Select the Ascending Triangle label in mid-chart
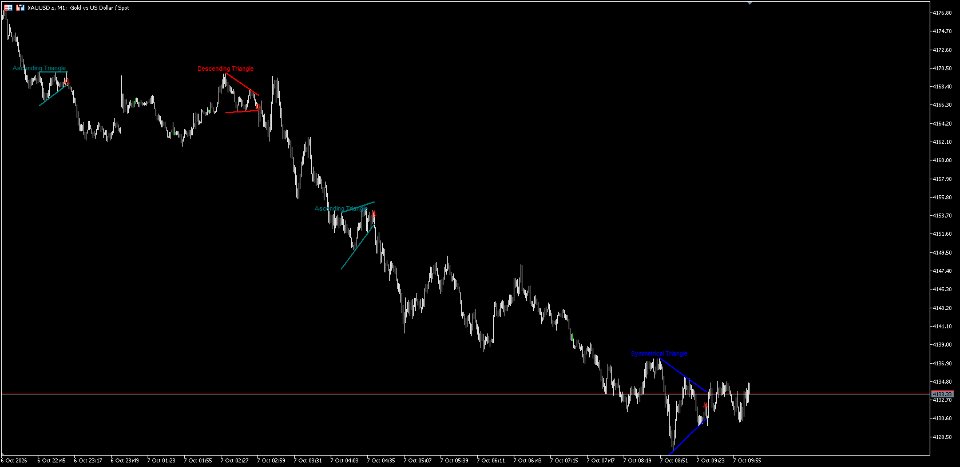960x467 pixels. 340,209
